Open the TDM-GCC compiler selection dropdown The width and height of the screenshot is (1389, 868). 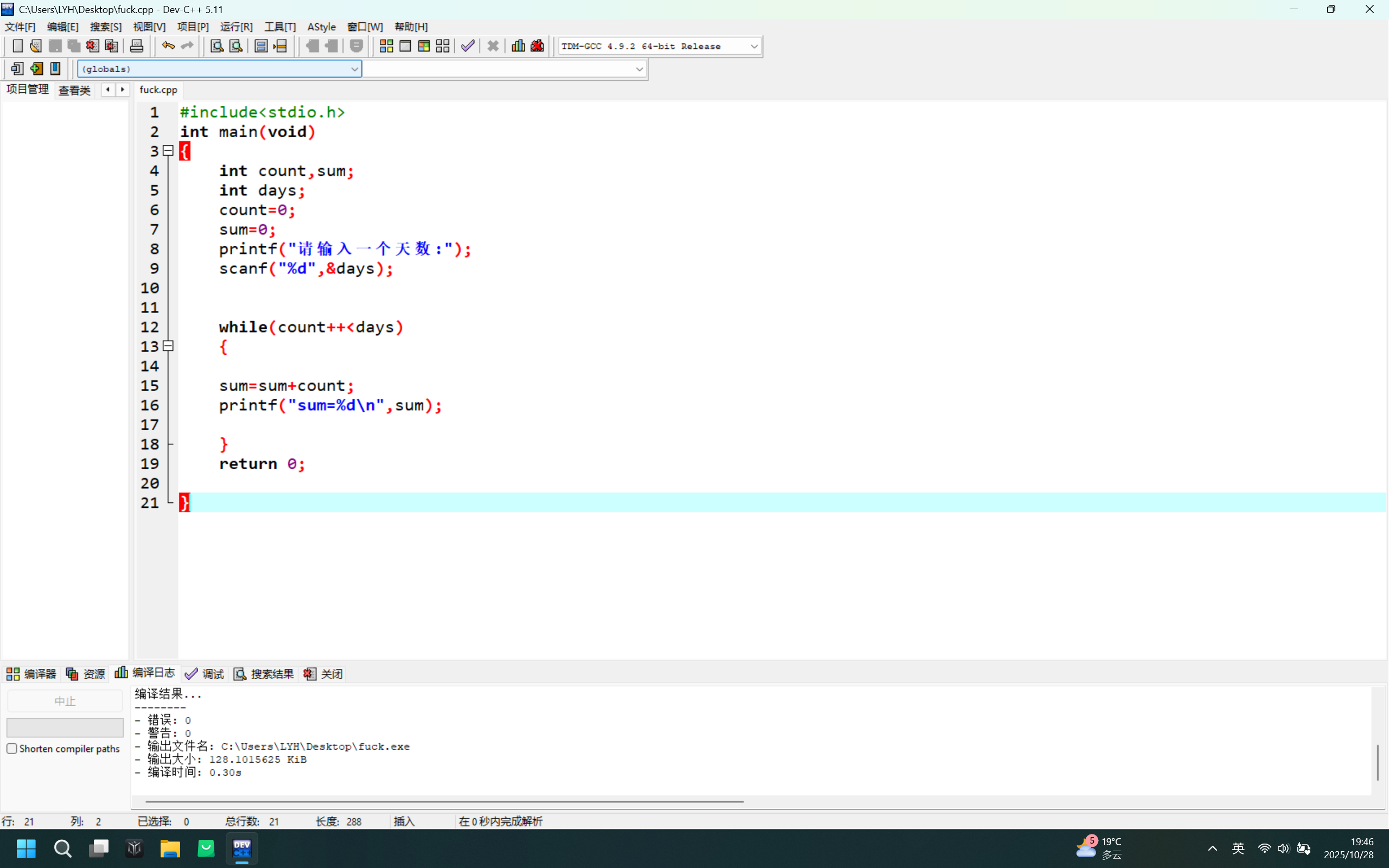[754, 47]
